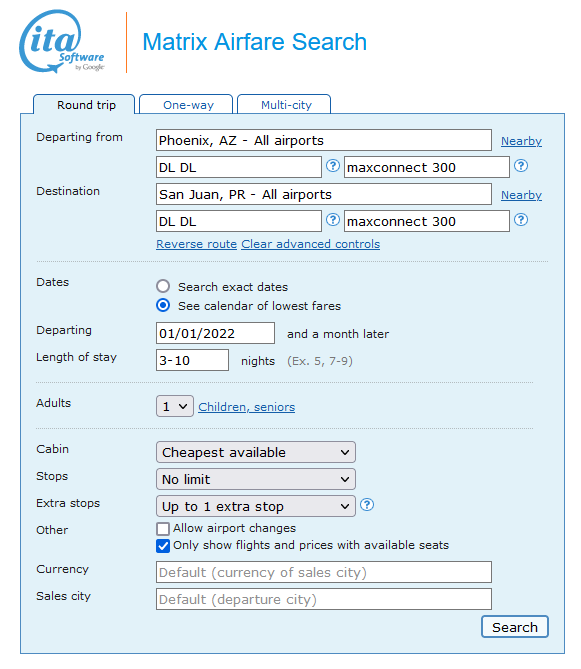Open the Adults count dropdown

tap(175, 406)
